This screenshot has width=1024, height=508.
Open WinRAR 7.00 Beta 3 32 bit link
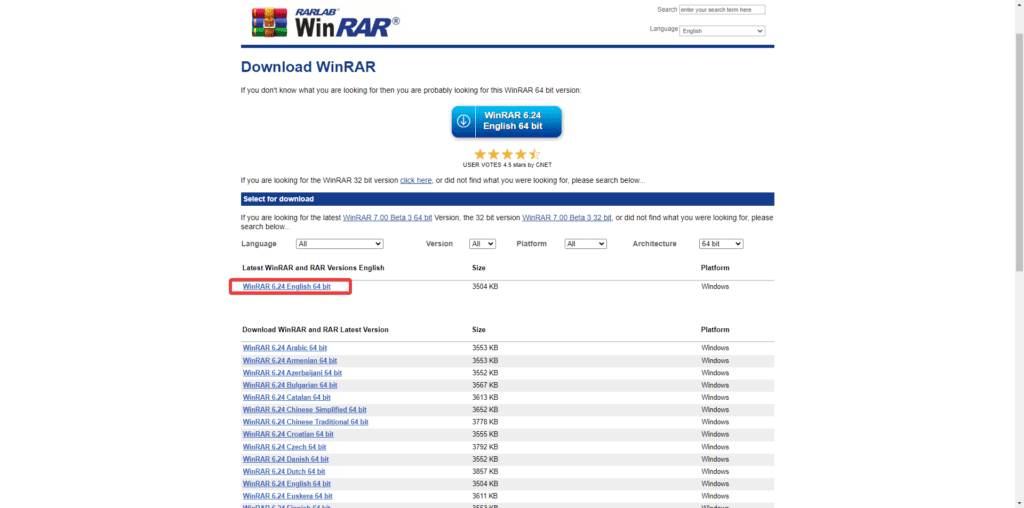566,218
